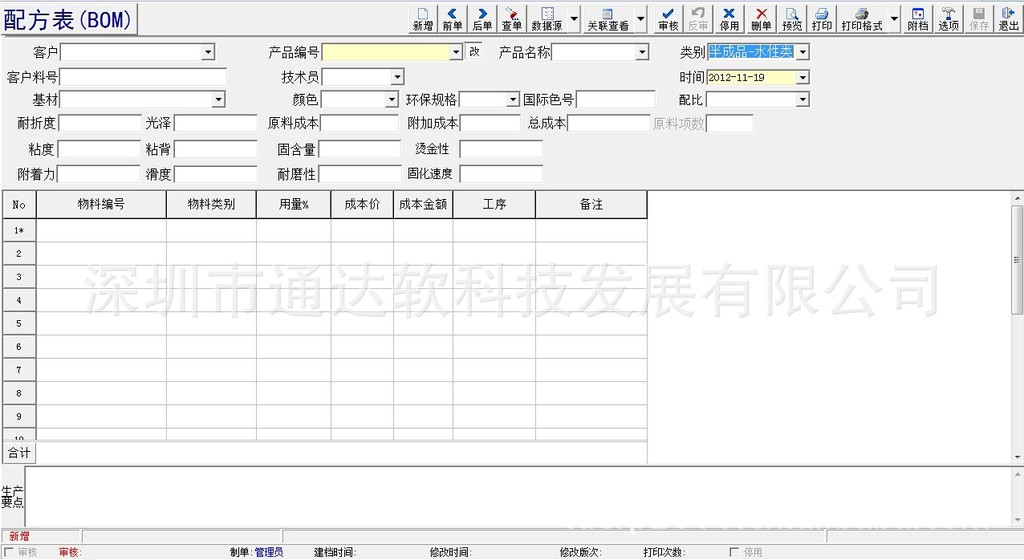Open the 查单 search icon
Image resolution: width=1024 pixels, height=560 pixels.
(511, 19)
